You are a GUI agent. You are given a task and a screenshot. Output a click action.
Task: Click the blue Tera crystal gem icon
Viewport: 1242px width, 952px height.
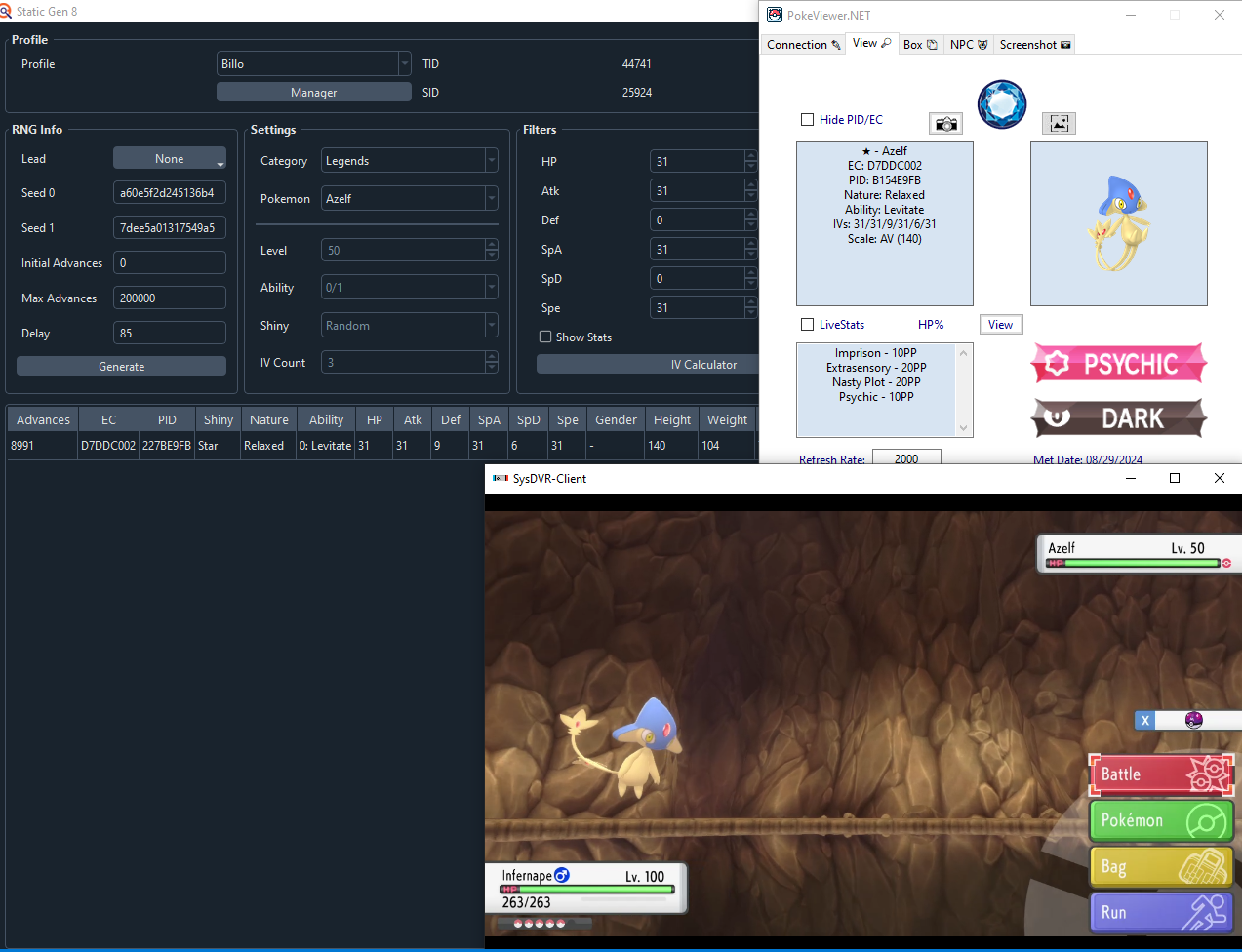point(1002,104)
